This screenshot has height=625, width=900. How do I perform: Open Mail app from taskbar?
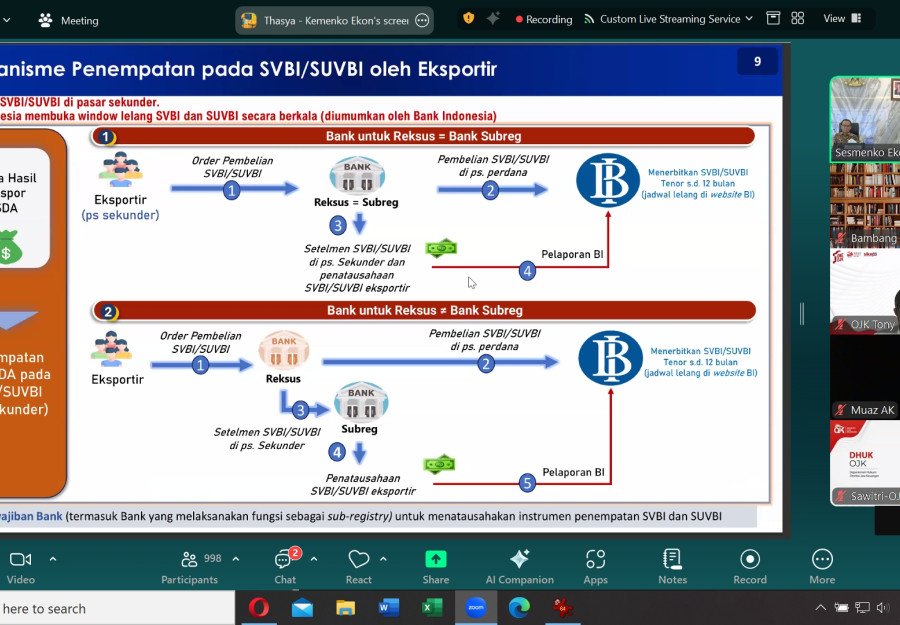coord(302,607)
